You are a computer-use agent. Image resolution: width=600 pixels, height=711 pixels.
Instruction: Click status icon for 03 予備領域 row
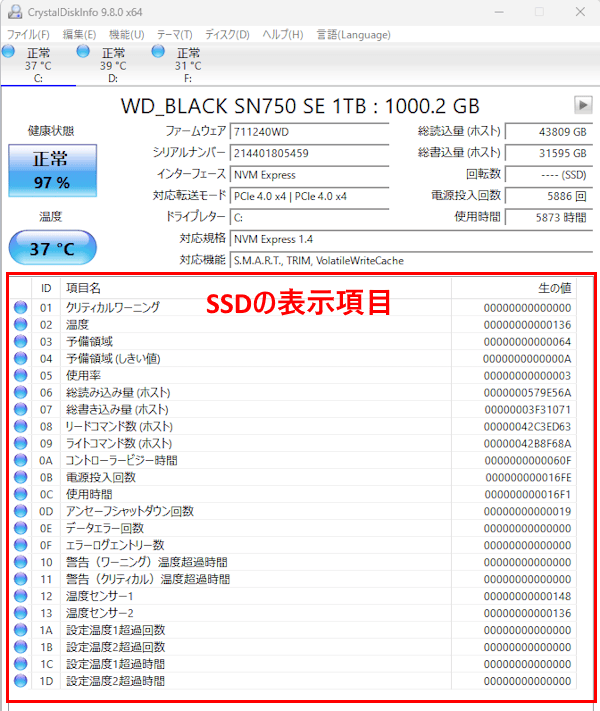[20, 341]
